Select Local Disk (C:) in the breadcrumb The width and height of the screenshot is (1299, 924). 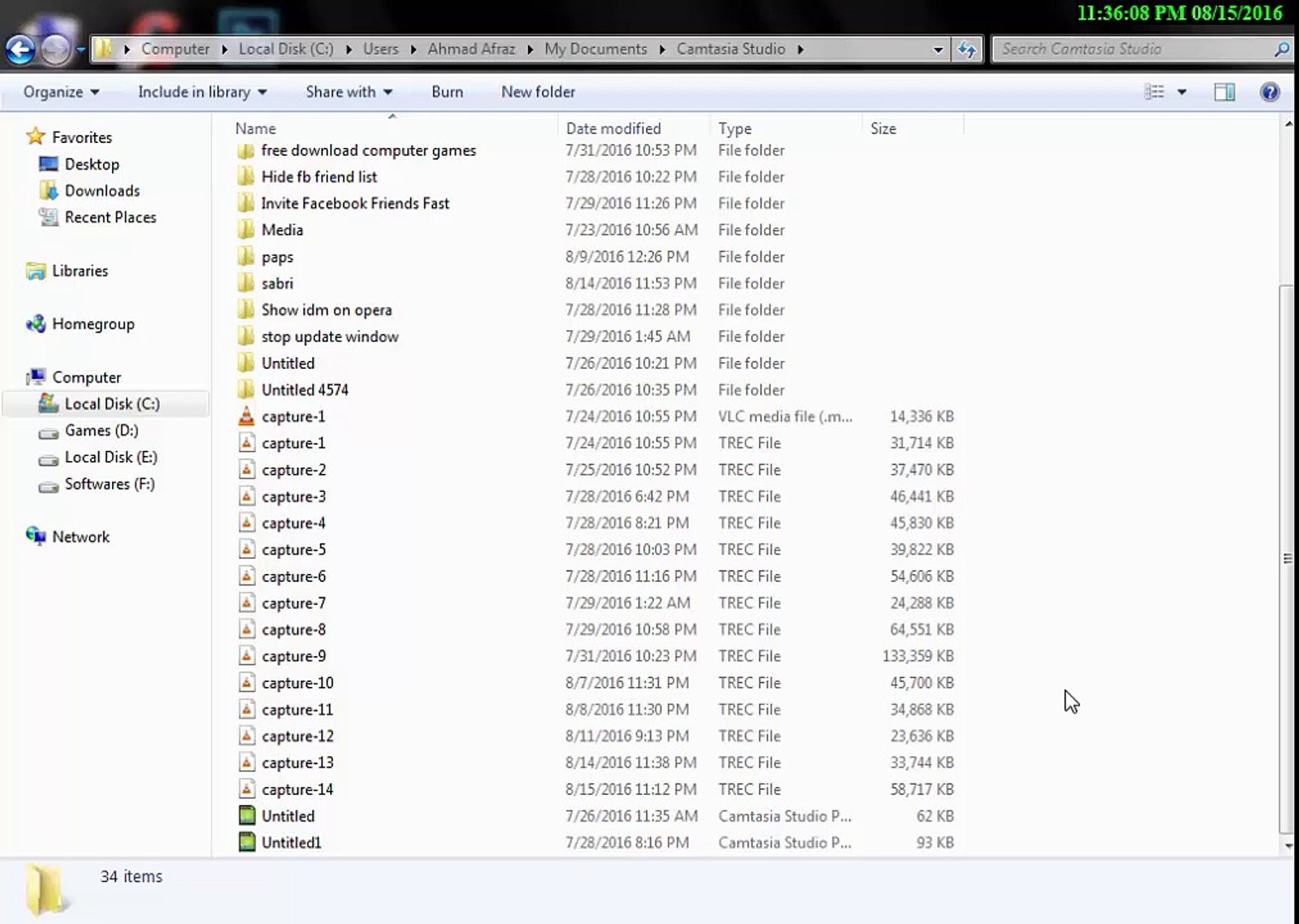286,50
